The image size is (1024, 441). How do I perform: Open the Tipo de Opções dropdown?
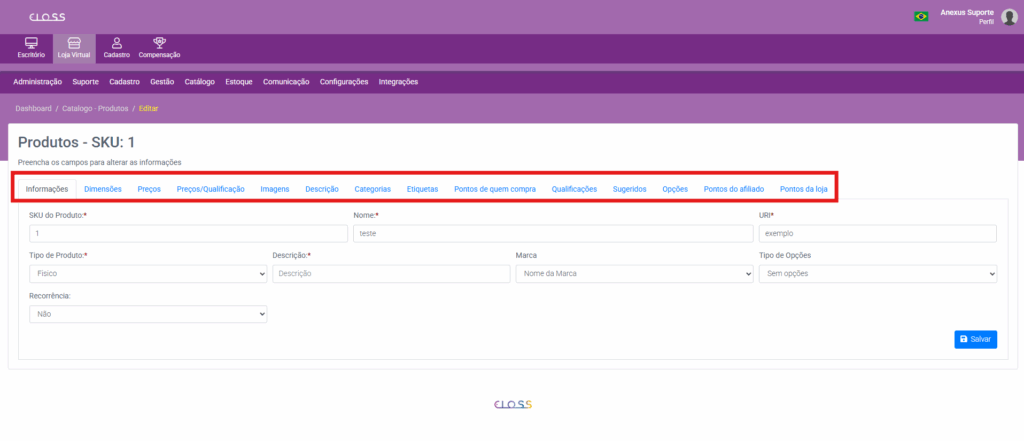[877, 273]
